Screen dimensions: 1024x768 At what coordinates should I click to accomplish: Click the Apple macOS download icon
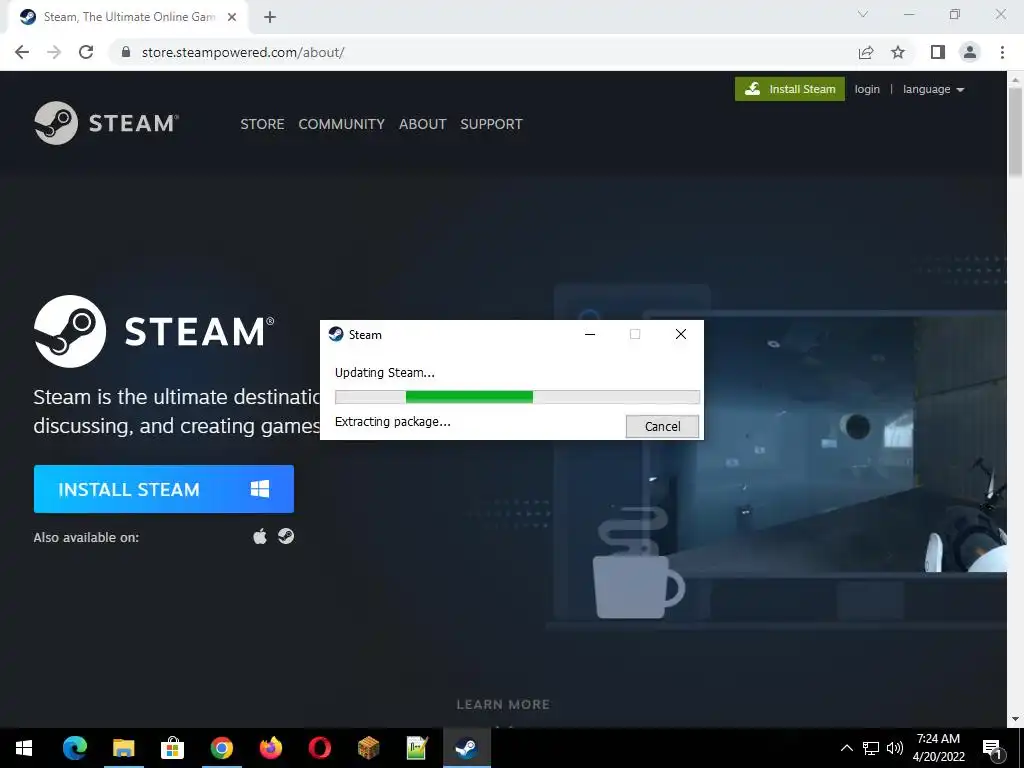coord(260,537)
